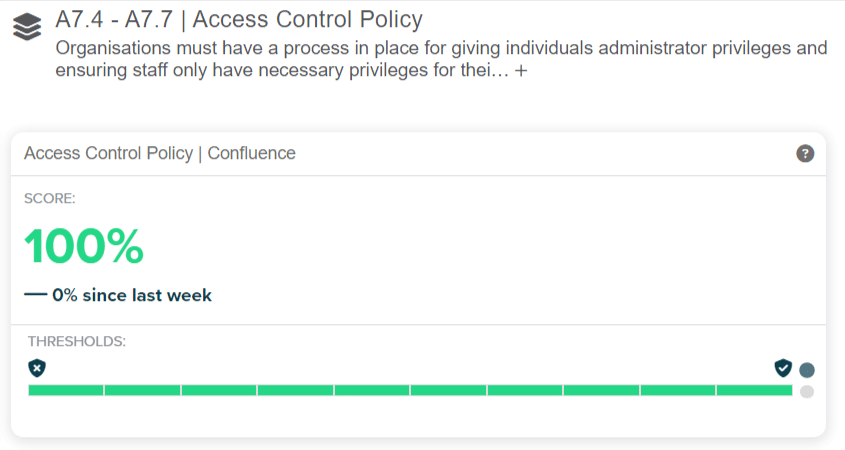The width and height of the screenshot is (845, 450).
Task: Click the SCORE section label
Action: click(x=50, y=198)
